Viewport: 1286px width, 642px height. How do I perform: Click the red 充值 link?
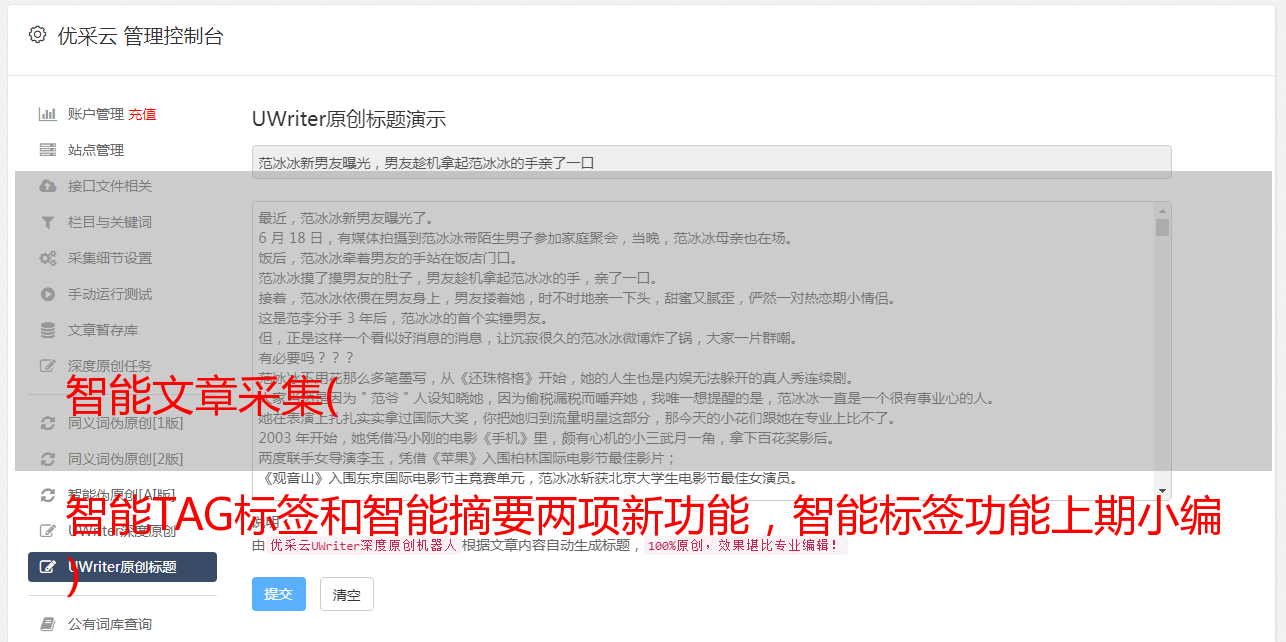pos(142,114)
